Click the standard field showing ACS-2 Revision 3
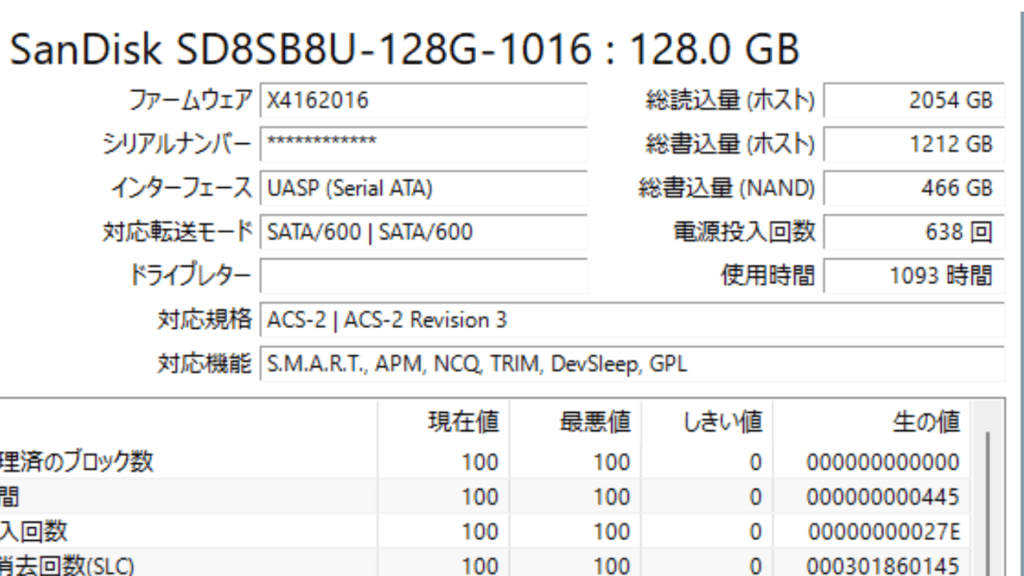This screenshot has width=1024, height=576. pyautogui.click(x=630, y=320)
